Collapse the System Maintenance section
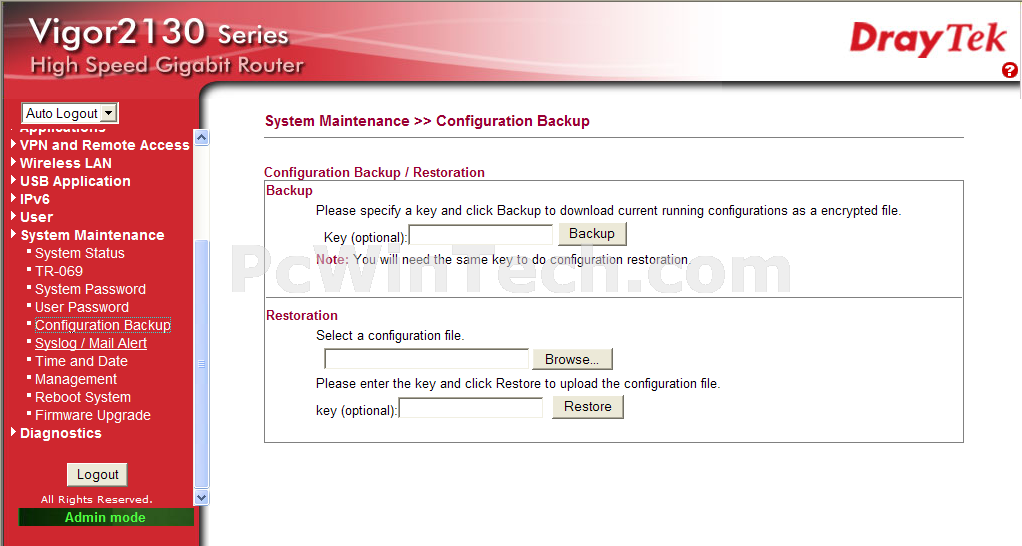 point(92,235)
